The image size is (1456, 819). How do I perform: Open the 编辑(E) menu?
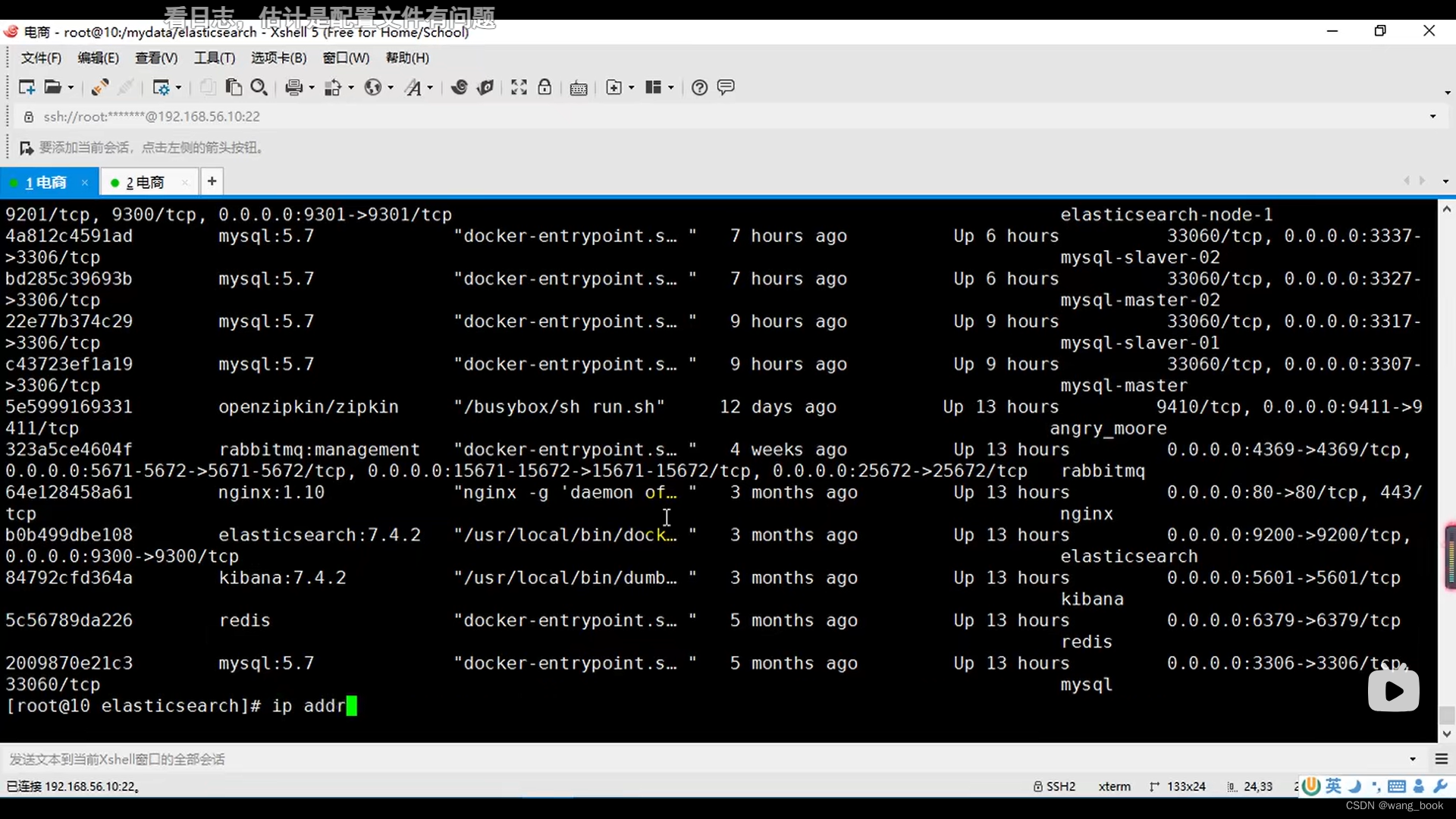[x=98, y=58]
